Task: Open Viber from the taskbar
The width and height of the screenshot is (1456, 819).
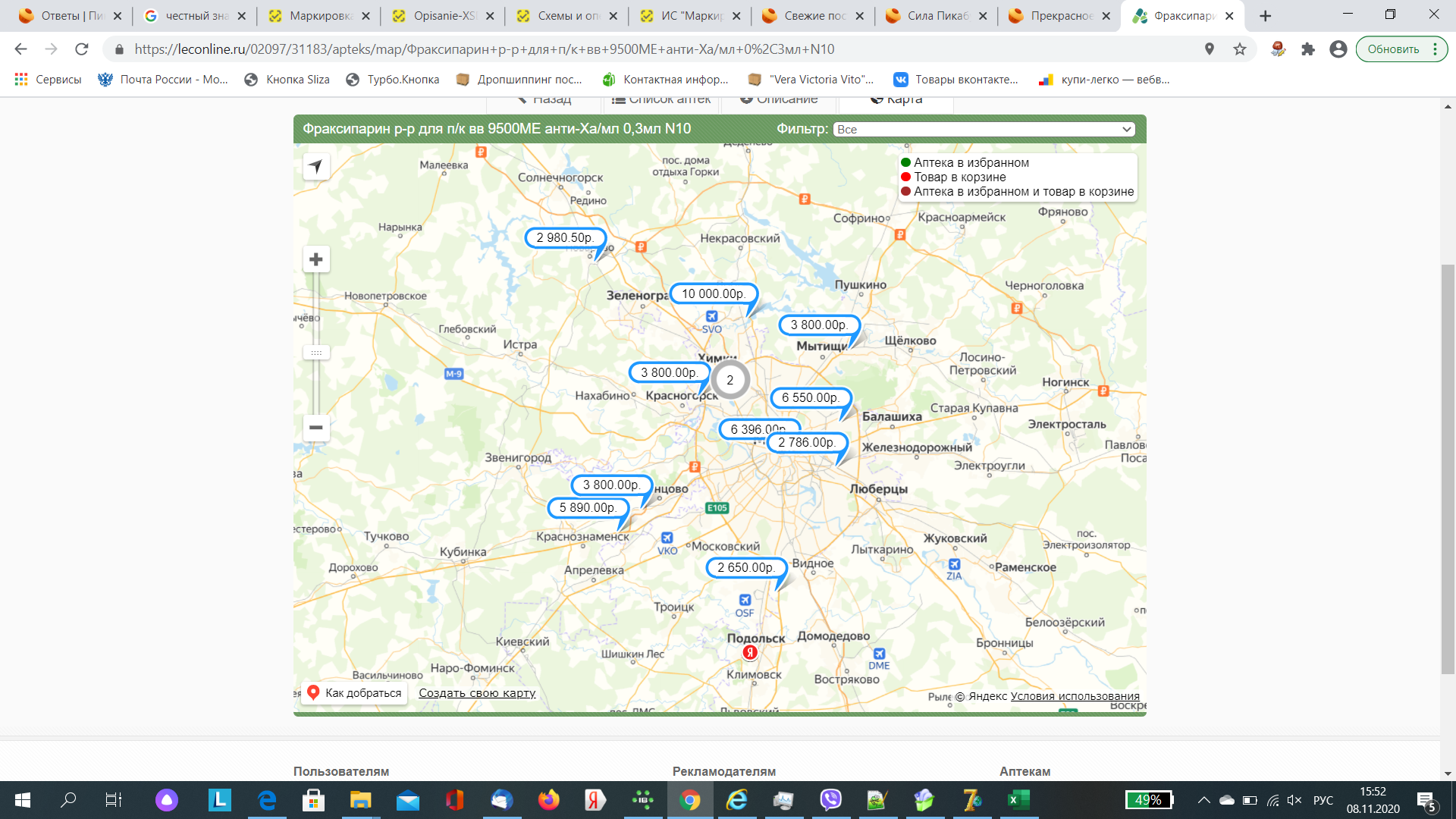Action: (x=830, y=799)
